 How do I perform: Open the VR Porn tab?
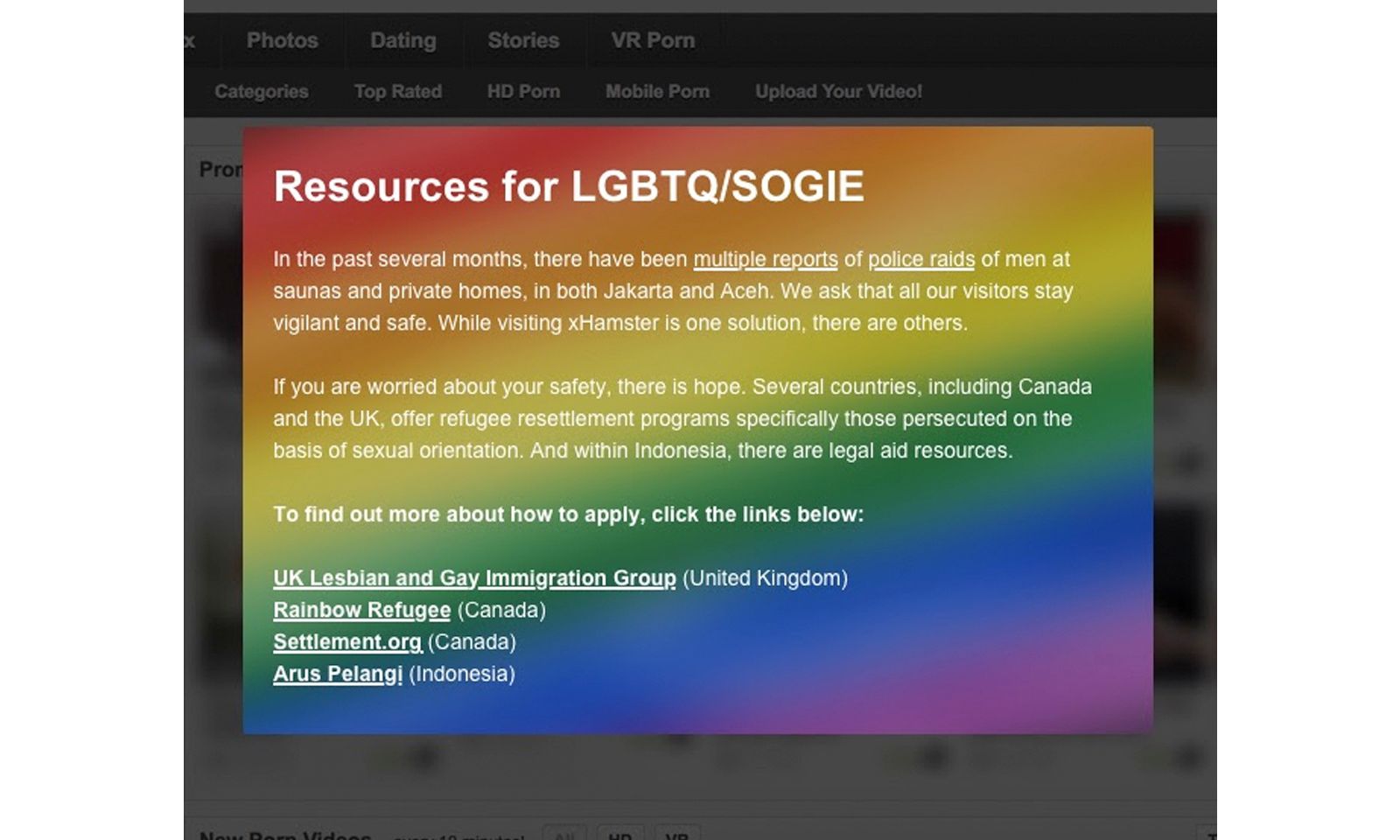(653, 40)
